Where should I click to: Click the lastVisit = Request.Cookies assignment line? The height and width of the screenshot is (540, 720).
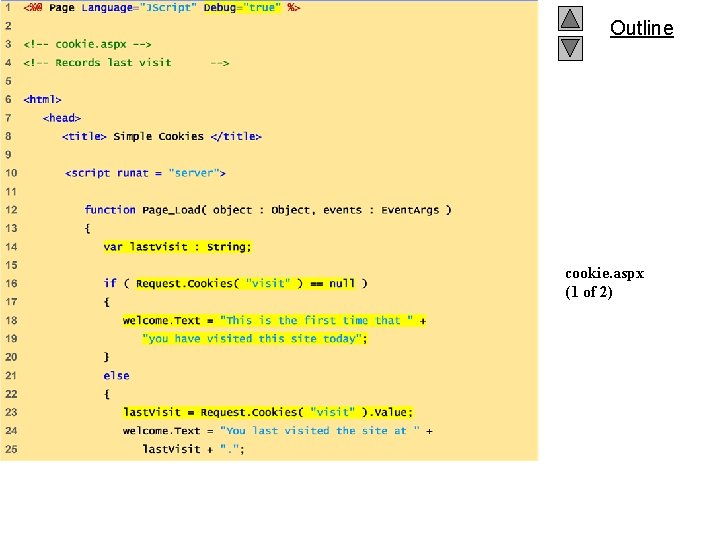tap(268, 412)
